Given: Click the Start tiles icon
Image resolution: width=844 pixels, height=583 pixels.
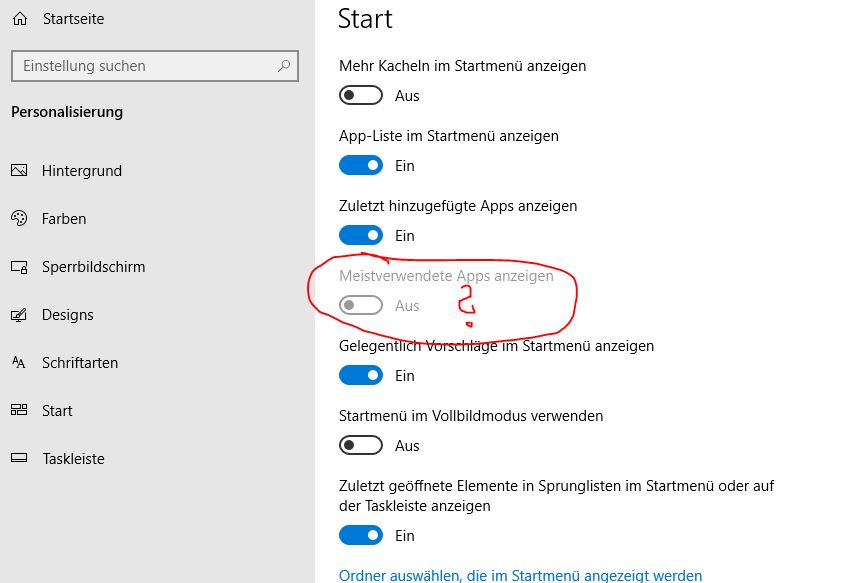Looking at the screenshot, I should pyautogui.click(x=19, y=410).
